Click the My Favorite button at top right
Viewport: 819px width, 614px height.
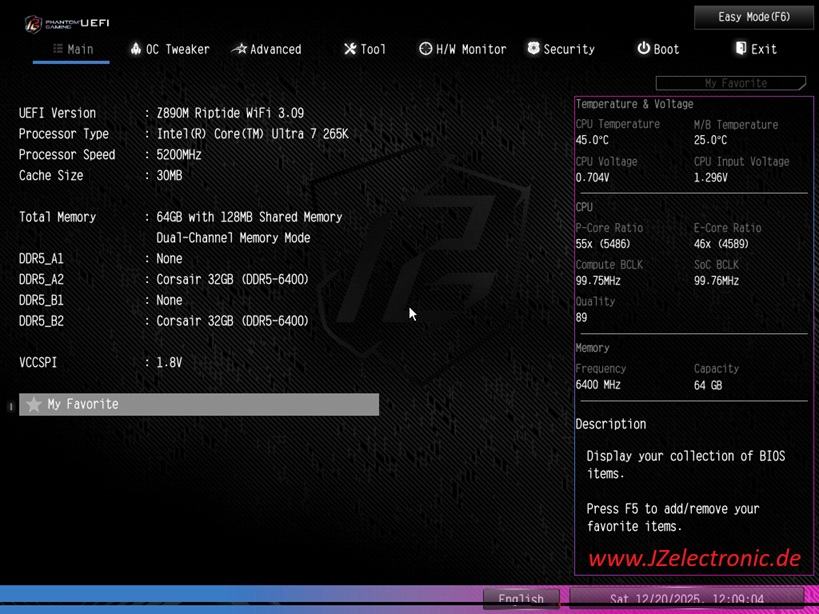coord(731,83)
